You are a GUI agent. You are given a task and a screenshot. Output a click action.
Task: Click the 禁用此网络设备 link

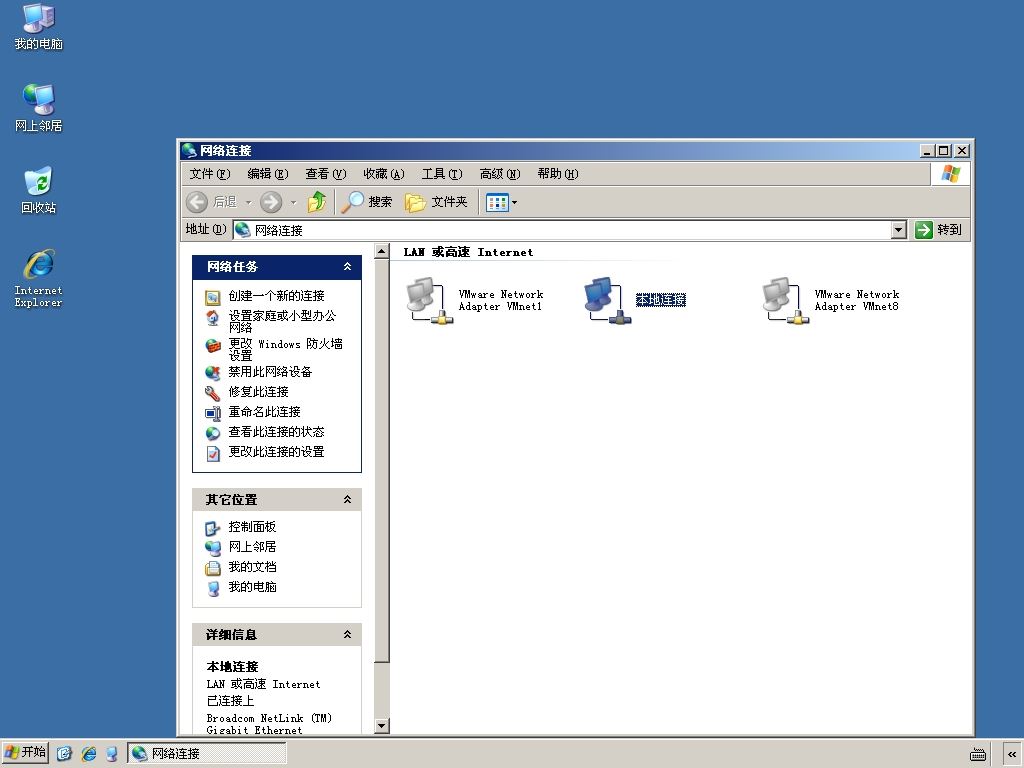270,372
